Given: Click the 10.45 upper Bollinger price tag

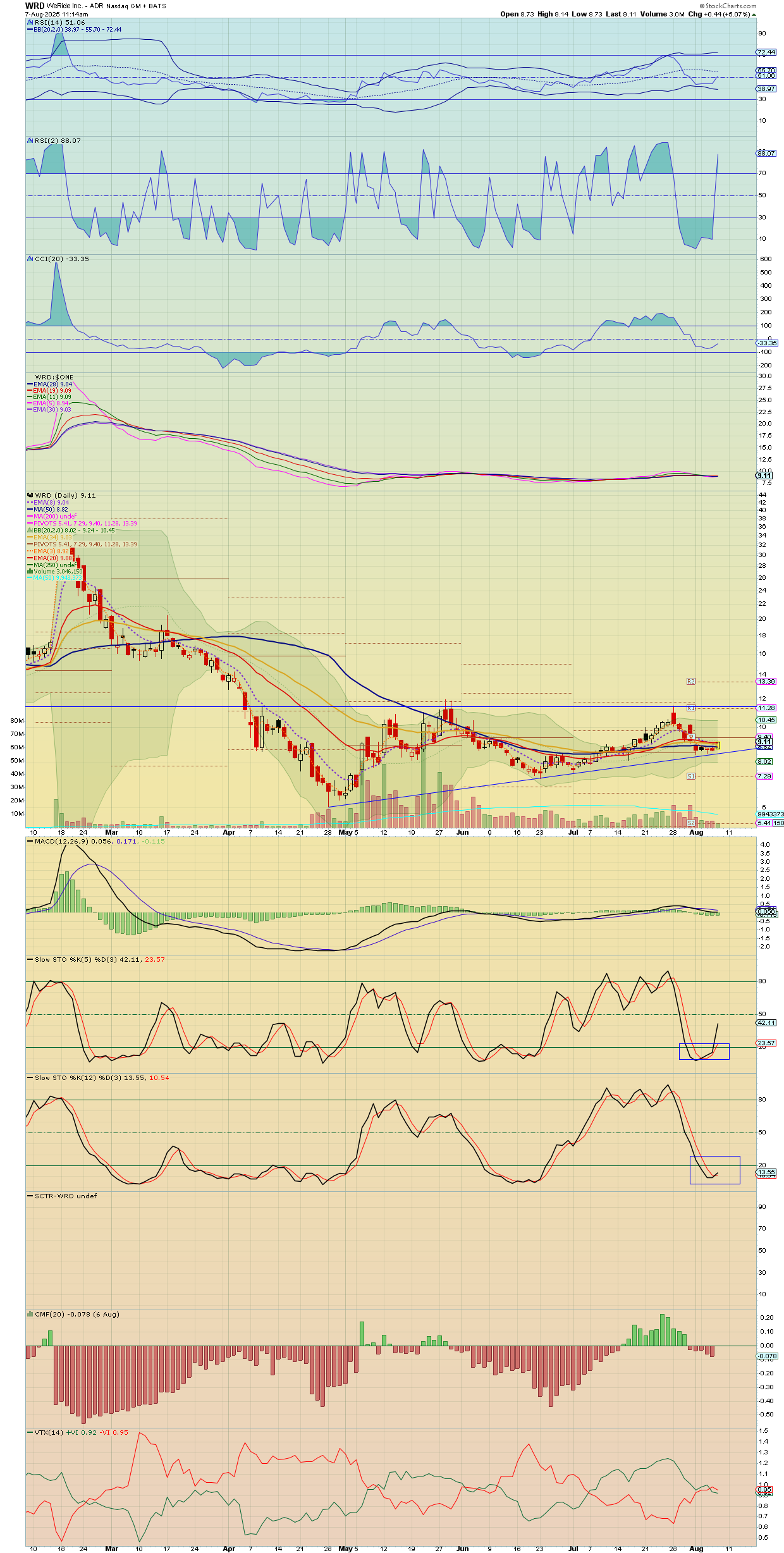Looking at the screenshot, I should 766,720.
